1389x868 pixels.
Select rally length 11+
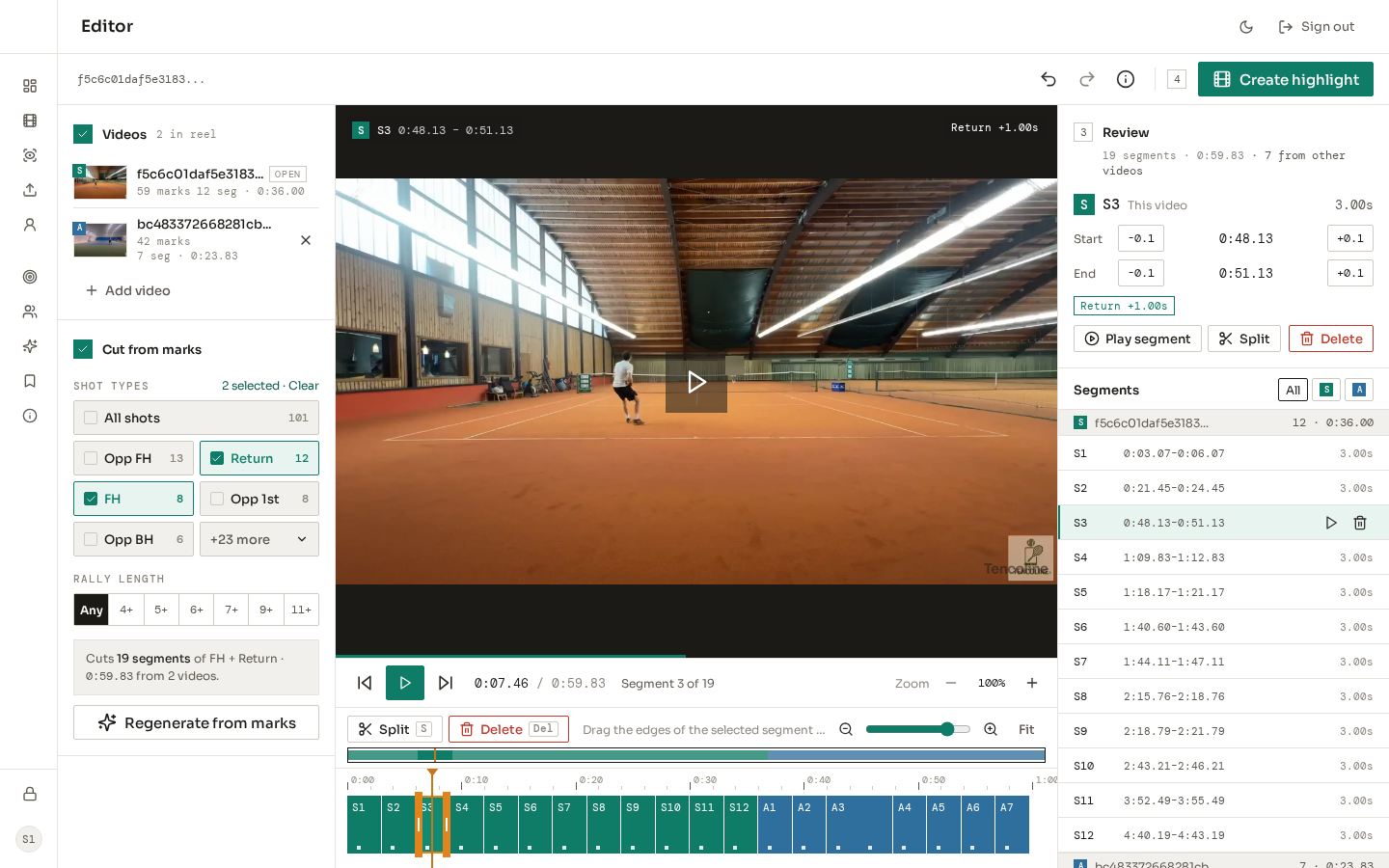(301, 610)
